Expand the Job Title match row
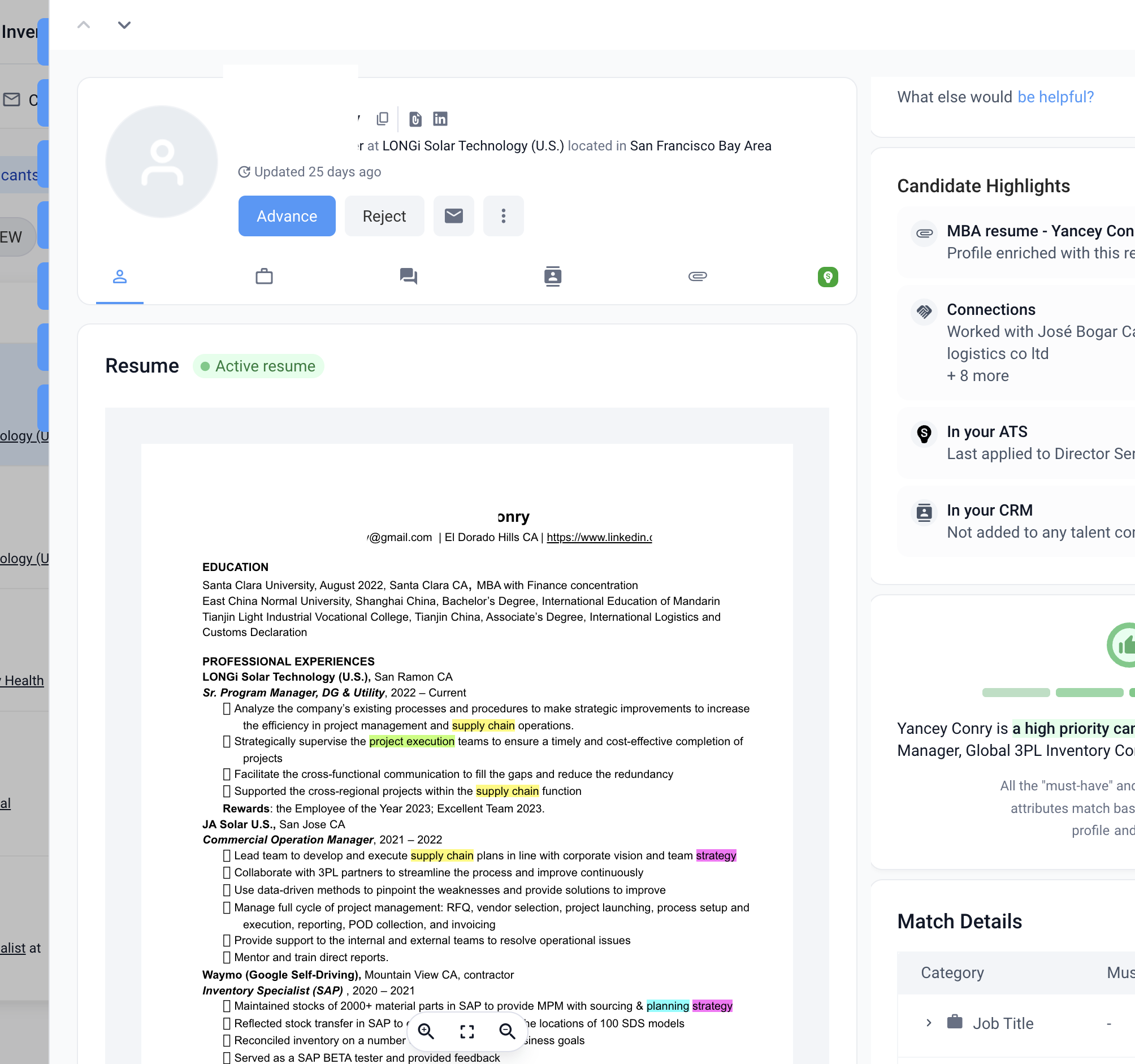1135x1064 pixels. (929, 1023)
